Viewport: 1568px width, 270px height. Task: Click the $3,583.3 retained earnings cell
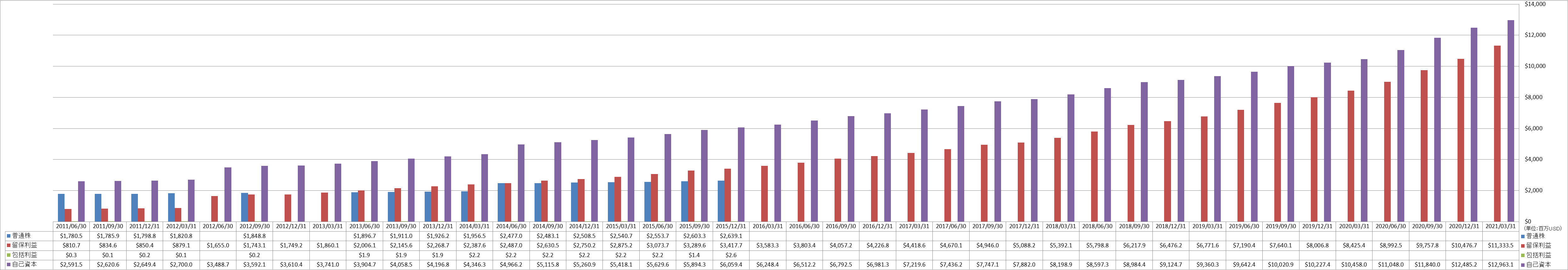point(767,245)
